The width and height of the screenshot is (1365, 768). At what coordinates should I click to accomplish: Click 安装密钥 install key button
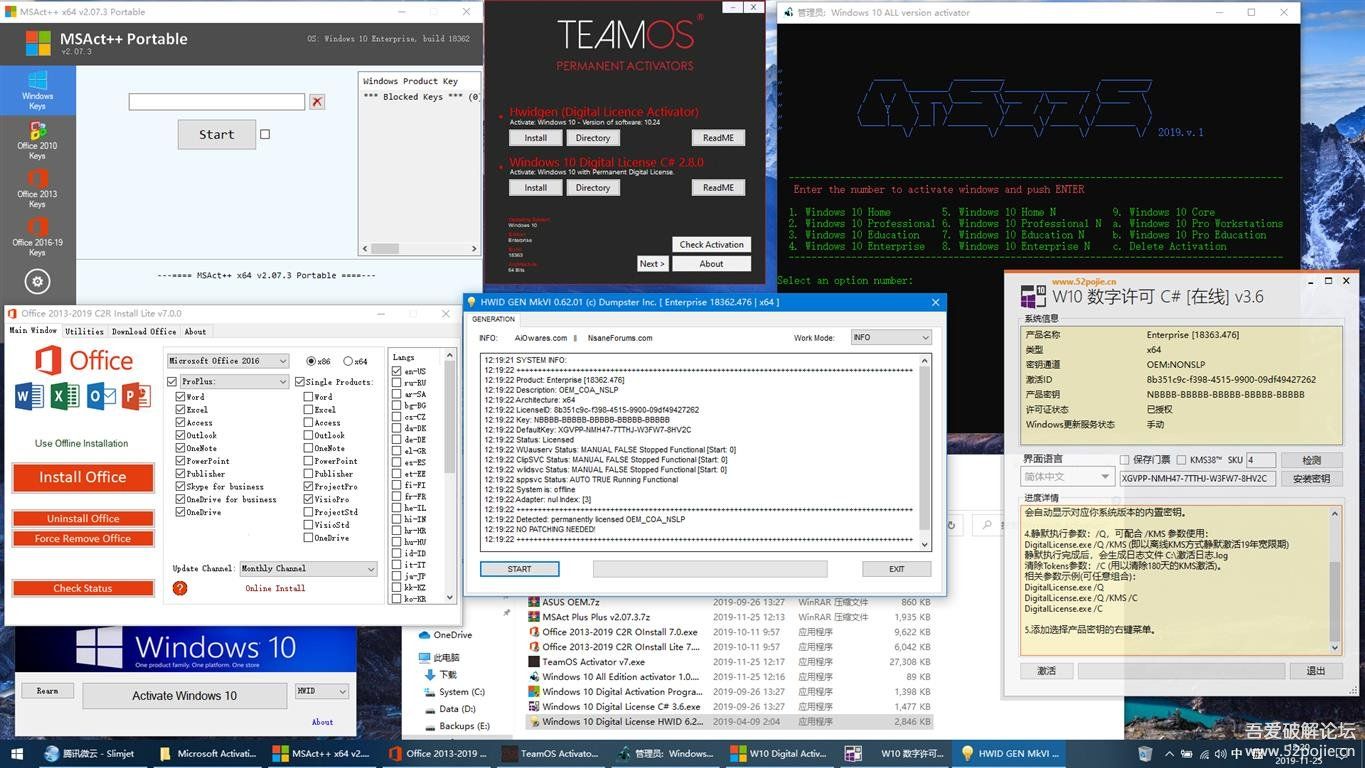click(1311, 478)
